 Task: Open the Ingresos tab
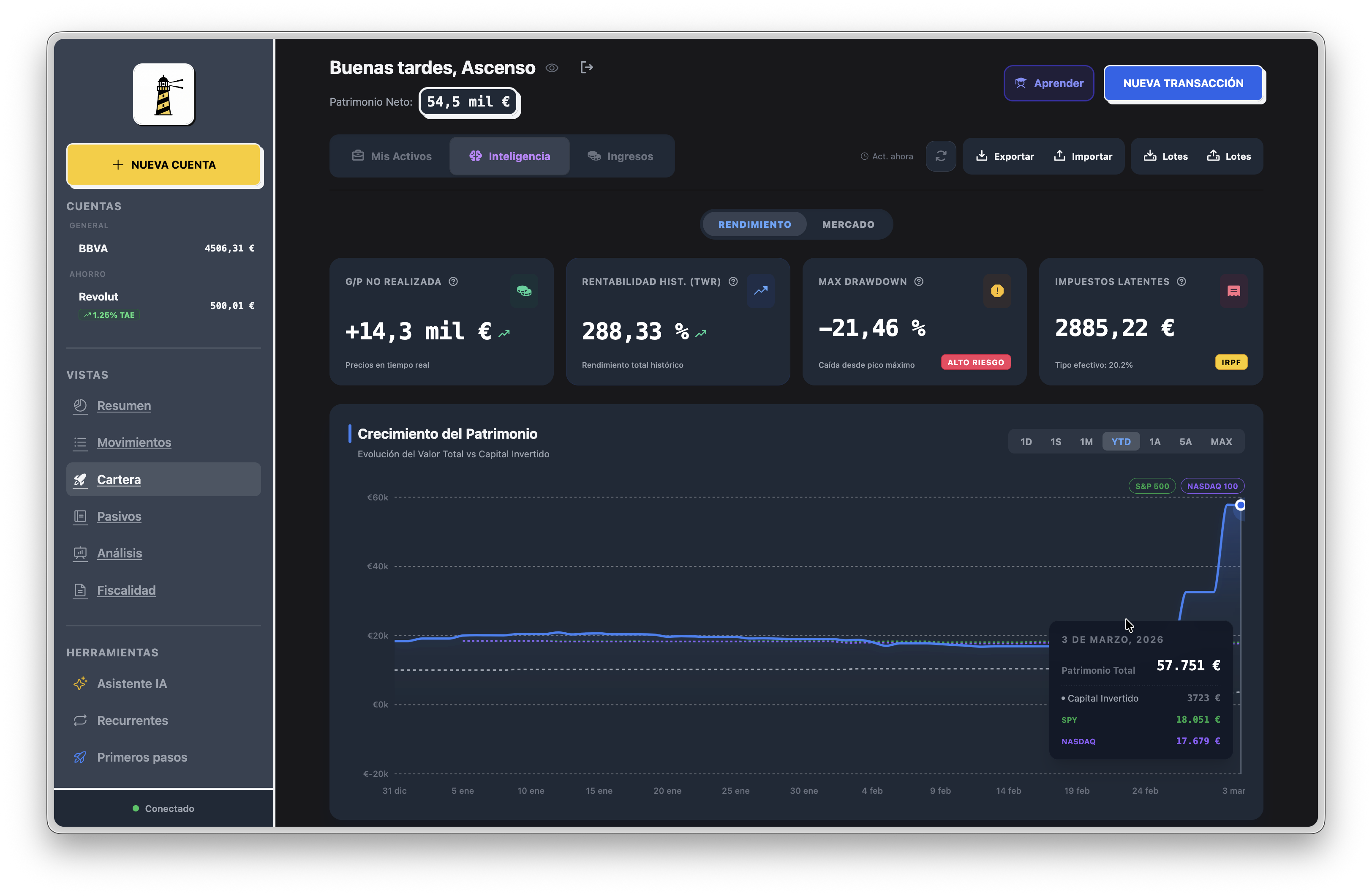click(620, 156)
